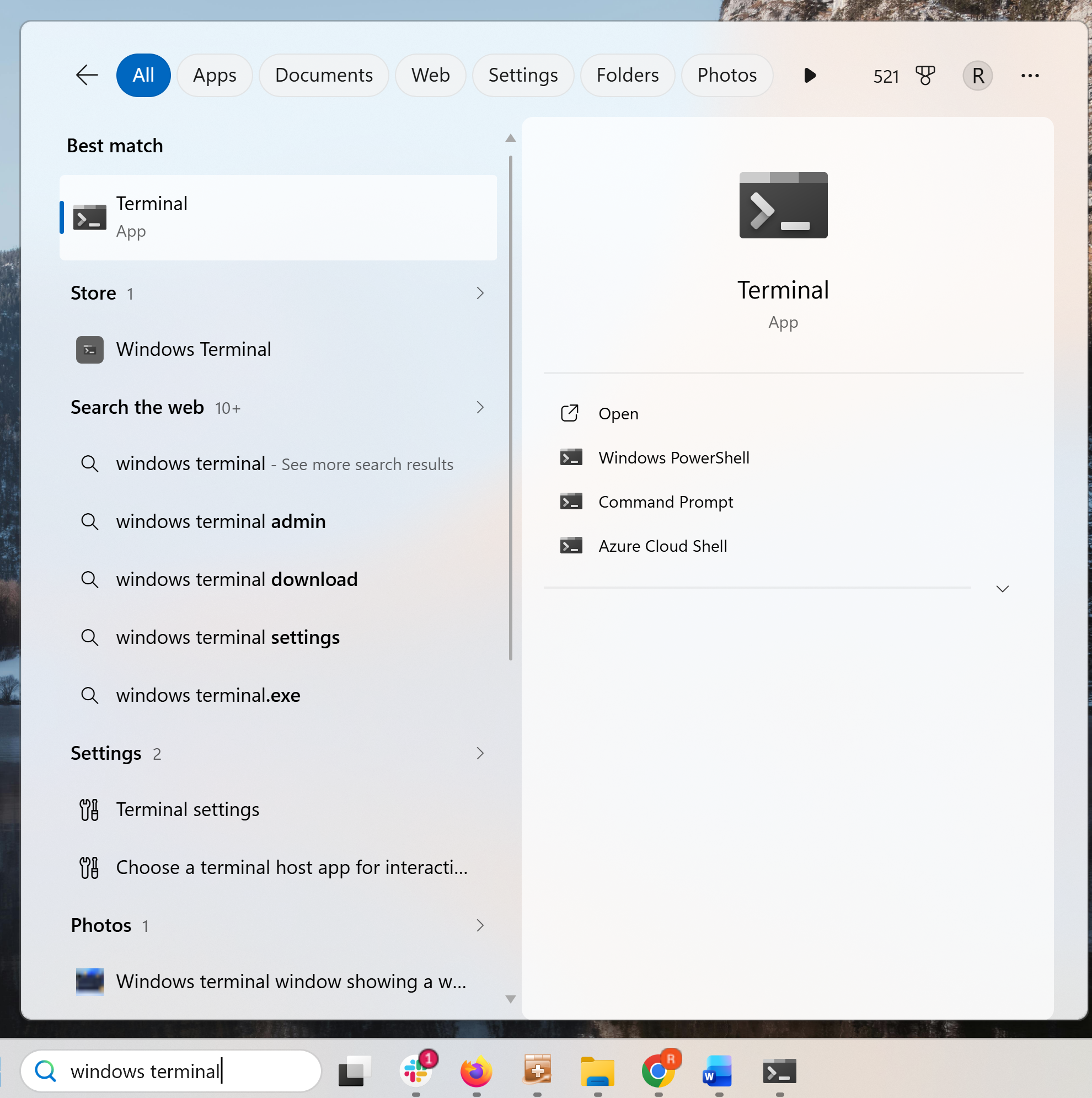
Task: Switch to the Settings filter tab
Action: pyautogui.click(x=523, y=75)
